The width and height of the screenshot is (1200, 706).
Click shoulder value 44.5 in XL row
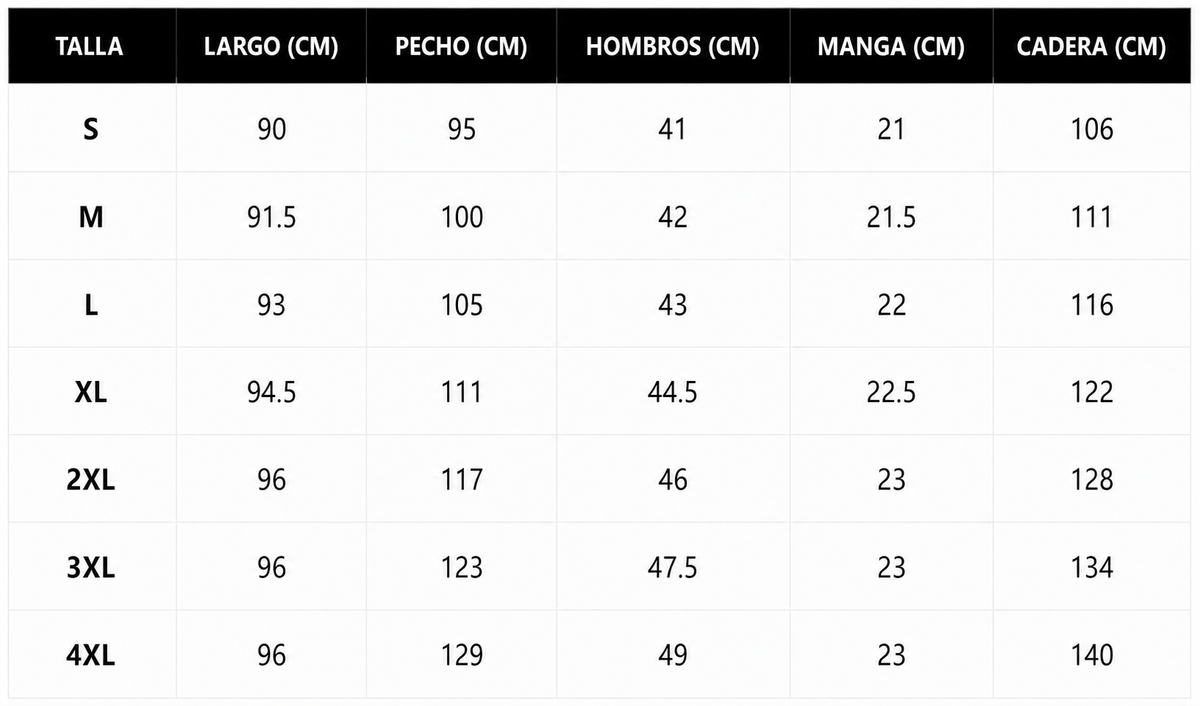click(x=672, y=392)
